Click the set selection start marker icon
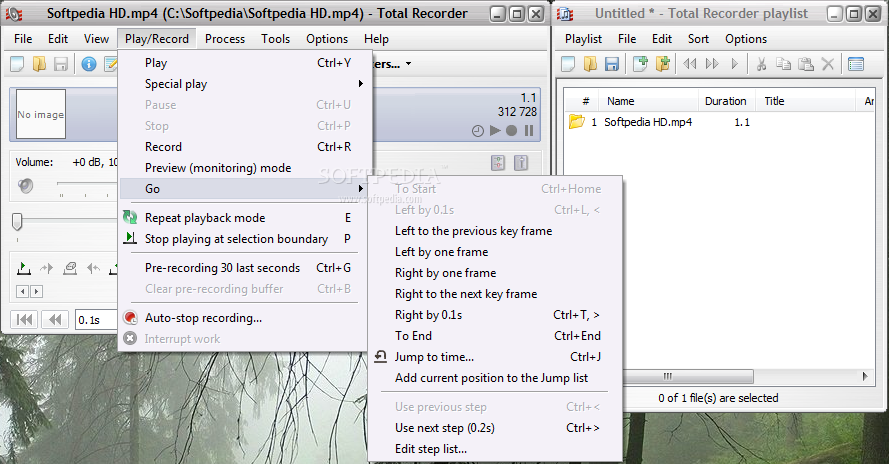889x464 pixels. click(x=23, y=268)
